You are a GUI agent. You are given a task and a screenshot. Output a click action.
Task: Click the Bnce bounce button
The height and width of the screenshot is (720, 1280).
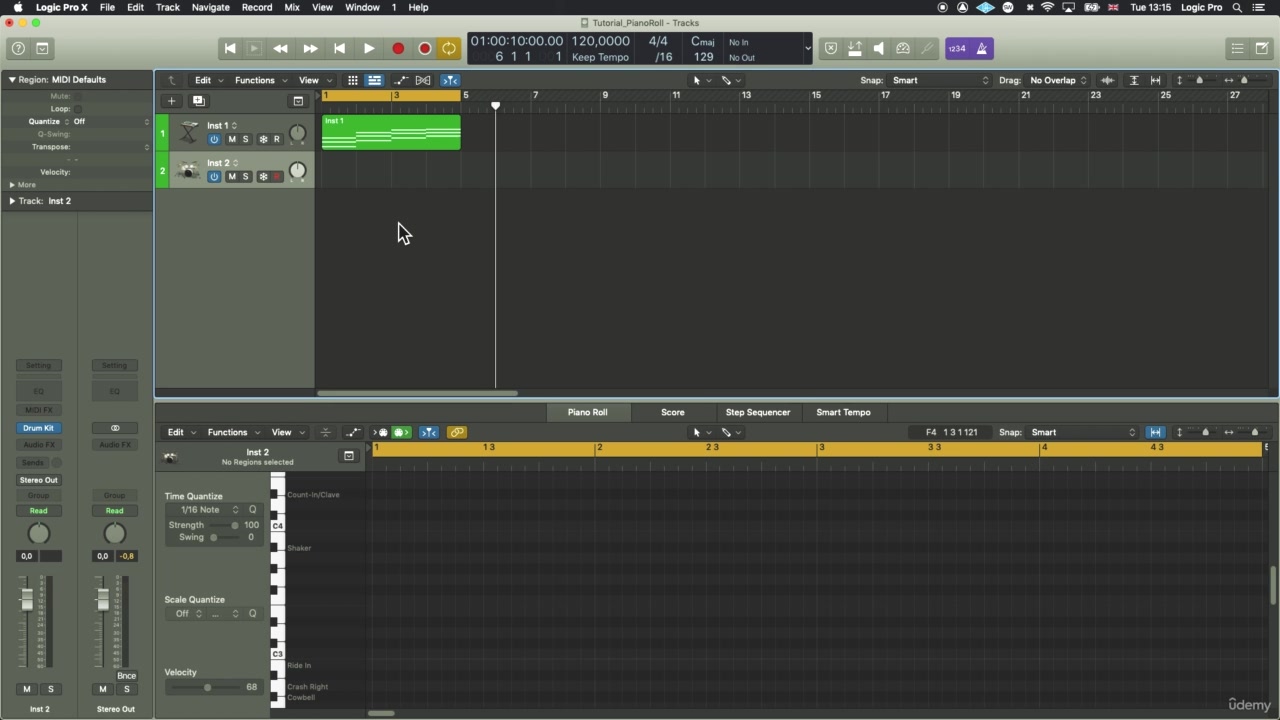coord(126,676)
